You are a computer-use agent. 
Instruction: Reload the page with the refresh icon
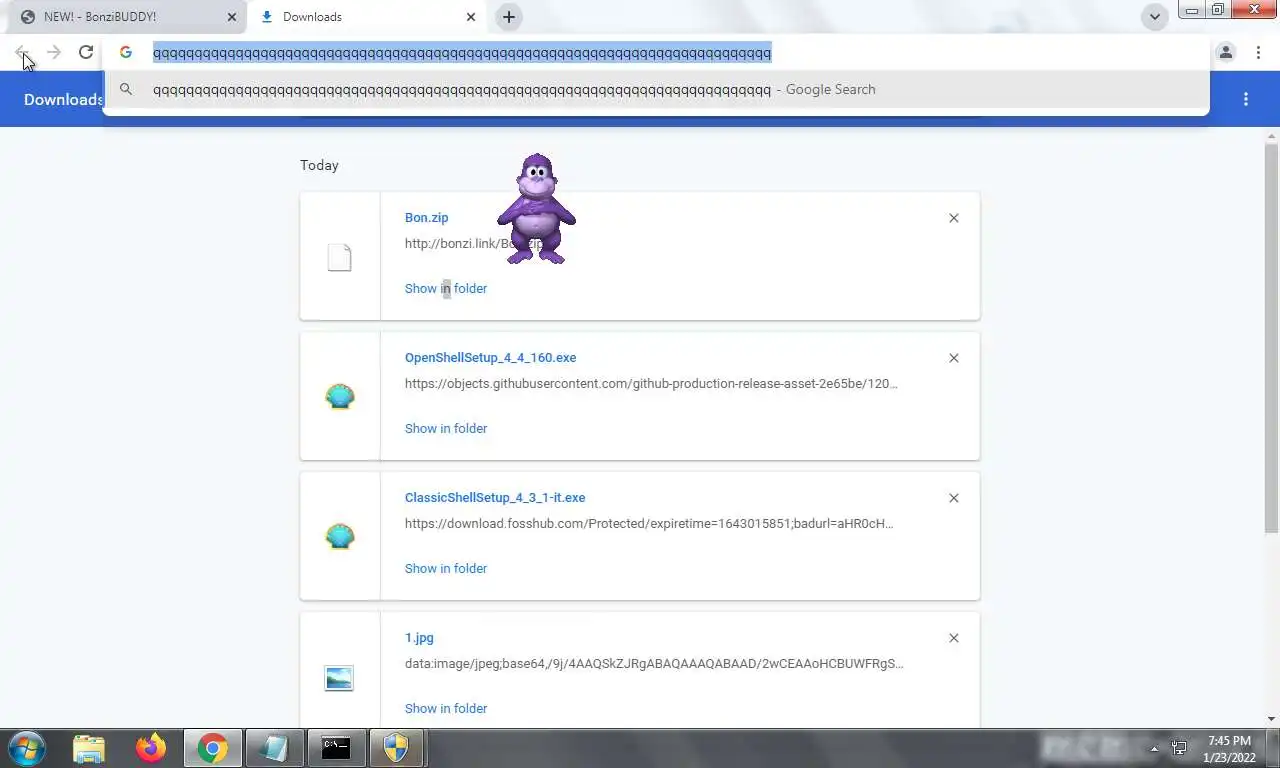86,53
